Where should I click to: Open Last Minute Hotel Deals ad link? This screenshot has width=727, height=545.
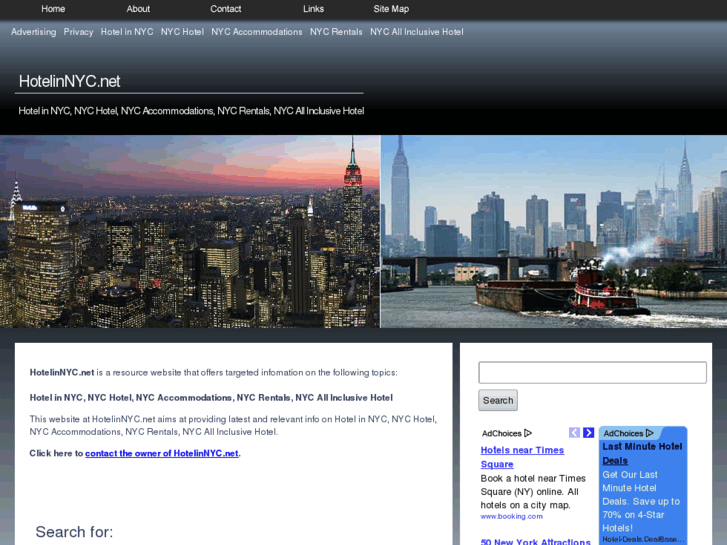click(x=642, y=454)
